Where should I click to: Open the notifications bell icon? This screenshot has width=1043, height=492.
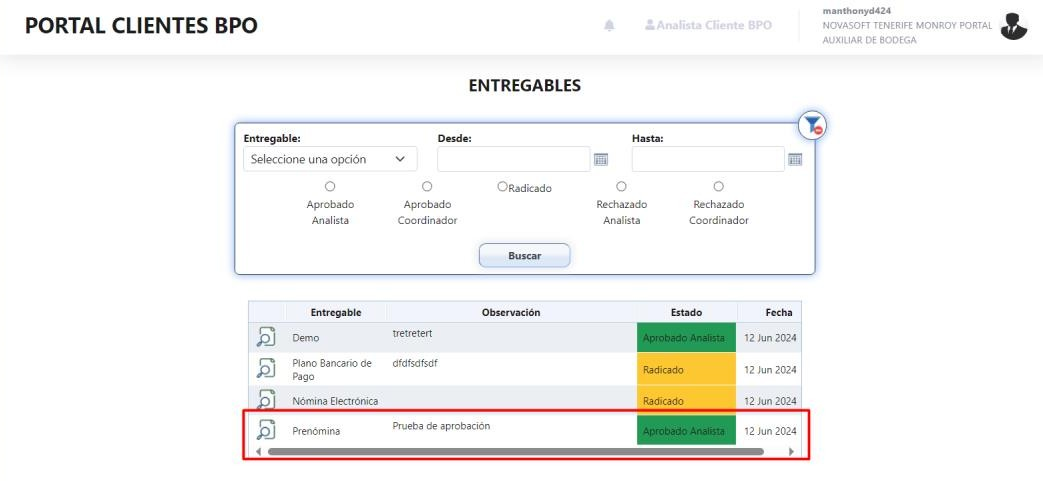(609, 25)
